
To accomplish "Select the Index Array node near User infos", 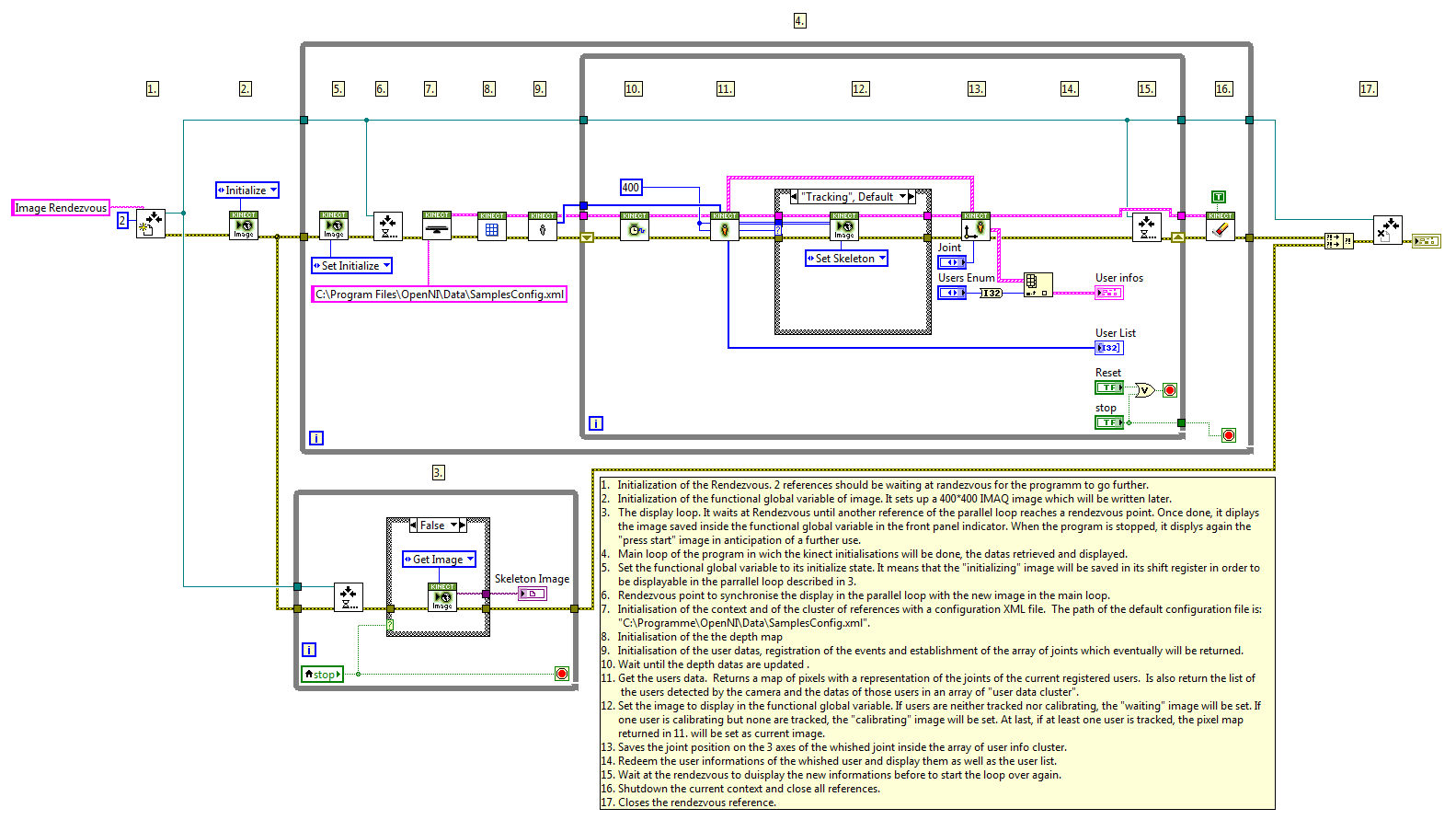I will pos(1038,284).
